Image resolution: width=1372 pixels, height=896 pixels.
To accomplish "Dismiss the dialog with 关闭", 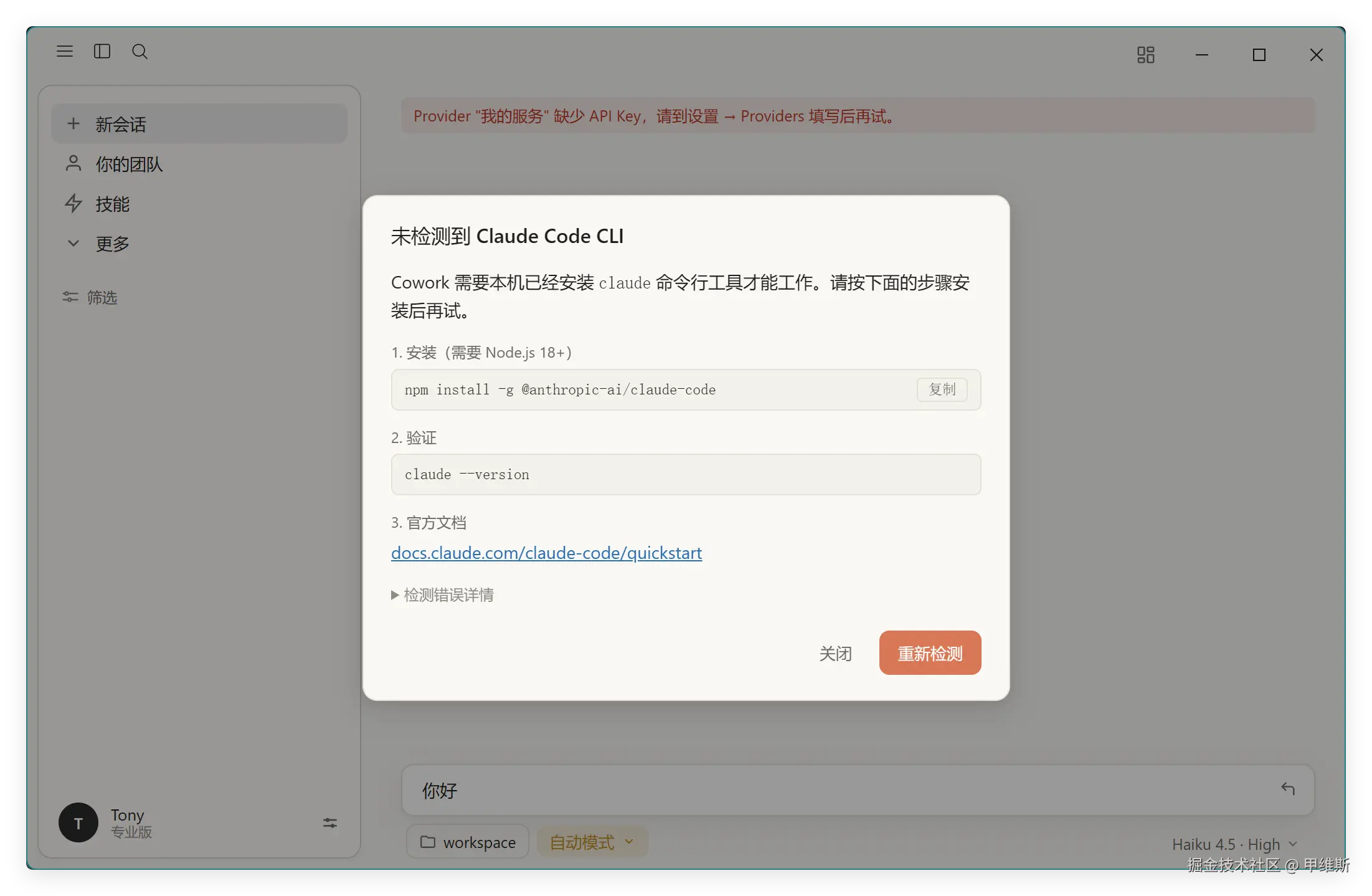I will 835,653.
